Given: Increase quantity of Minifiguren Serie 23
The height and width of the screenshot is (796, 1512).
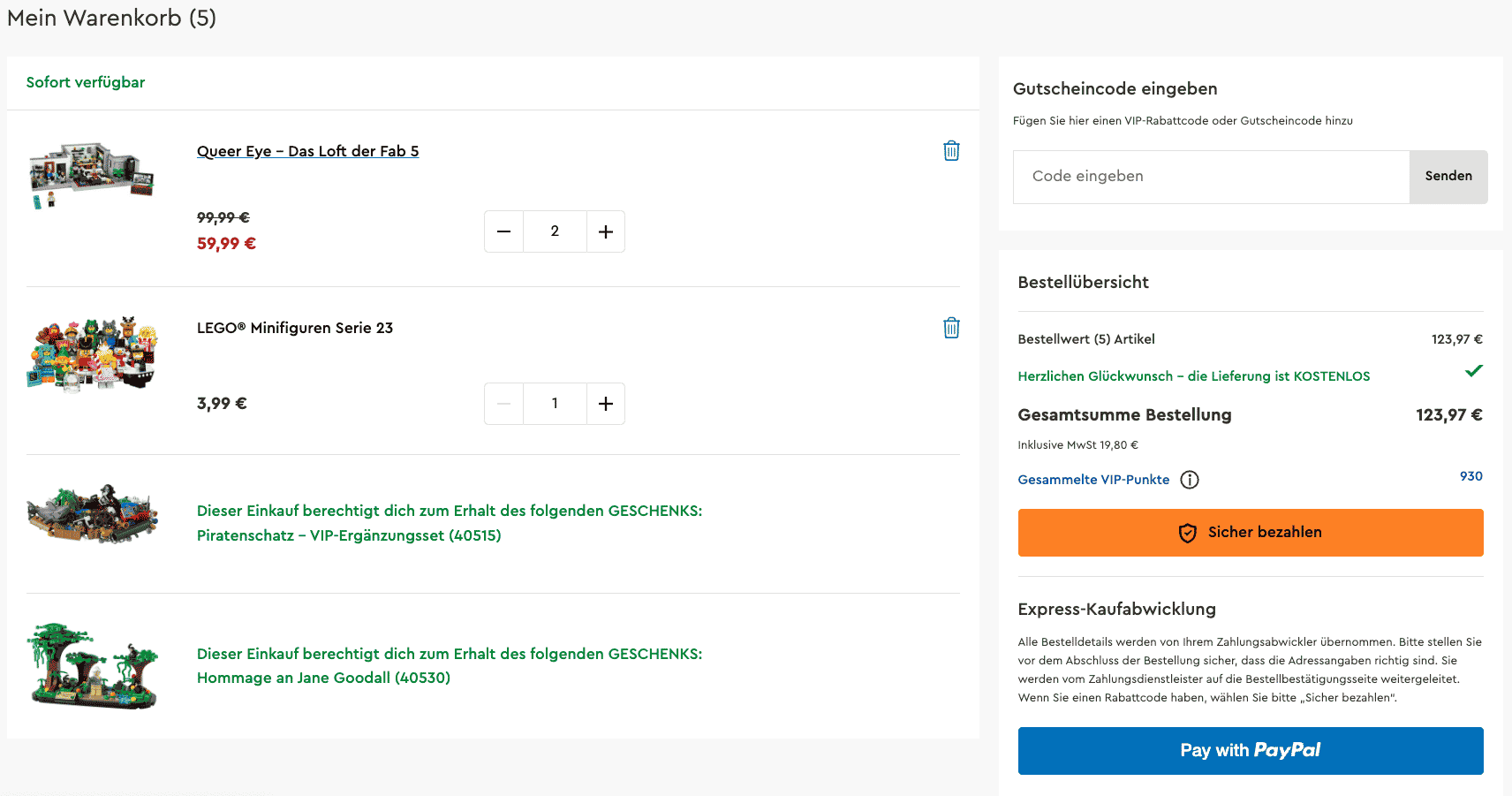Looking at the screenshot, I should coord(606,404).
